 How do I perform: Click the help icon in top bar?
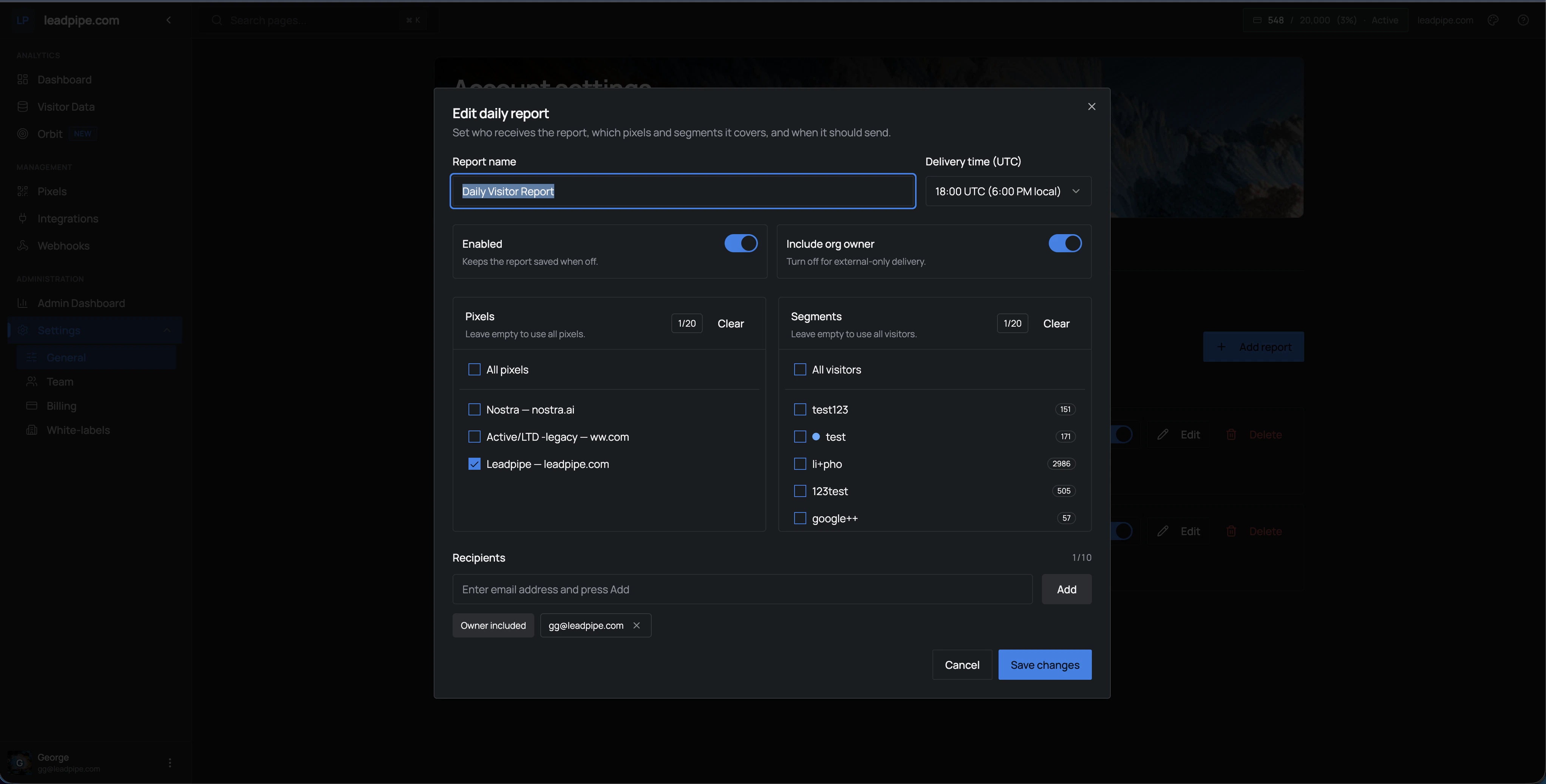(1523, 20)
